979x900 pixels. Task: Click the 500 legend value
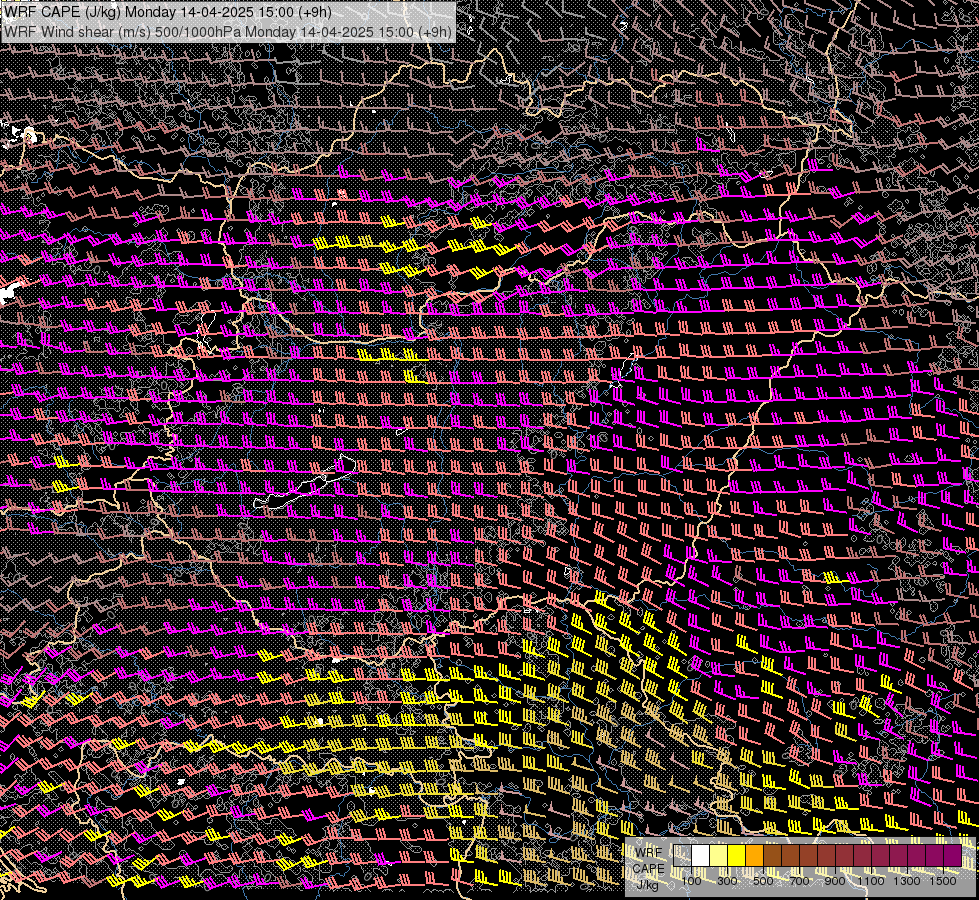763,881
